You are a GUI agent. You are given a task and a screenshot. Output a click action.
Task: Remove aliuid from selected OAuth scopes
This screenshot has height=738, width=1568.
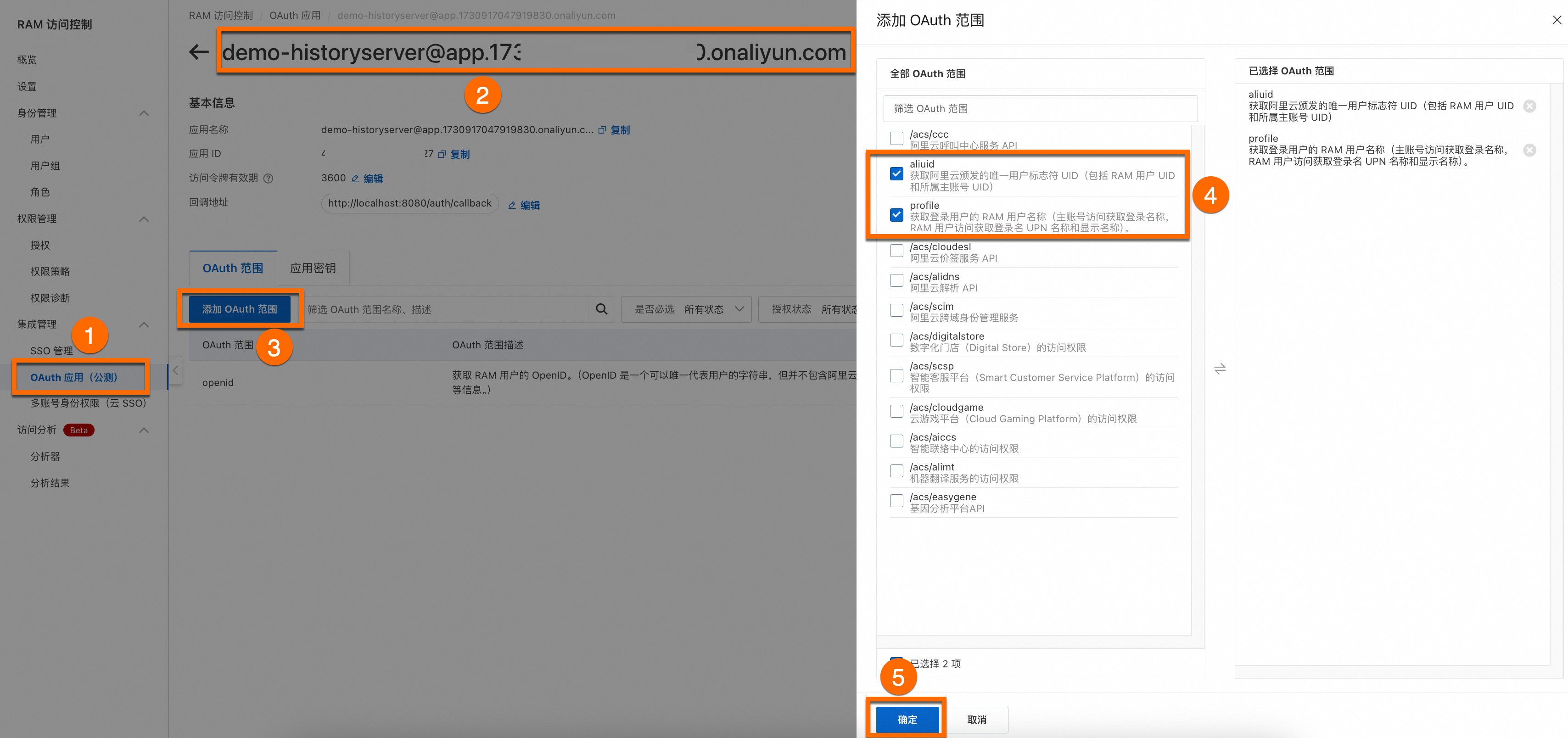click(x=1529, y=106)
